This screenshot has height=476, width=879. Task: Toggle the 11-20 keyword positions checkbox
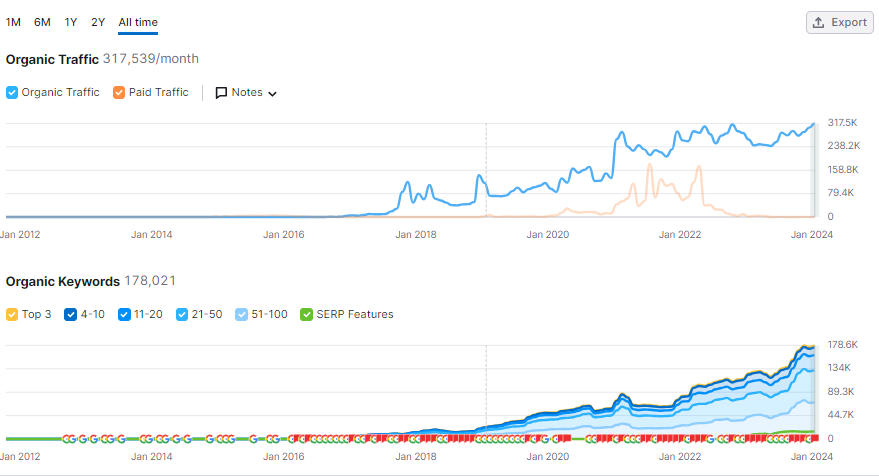[124, 315]
